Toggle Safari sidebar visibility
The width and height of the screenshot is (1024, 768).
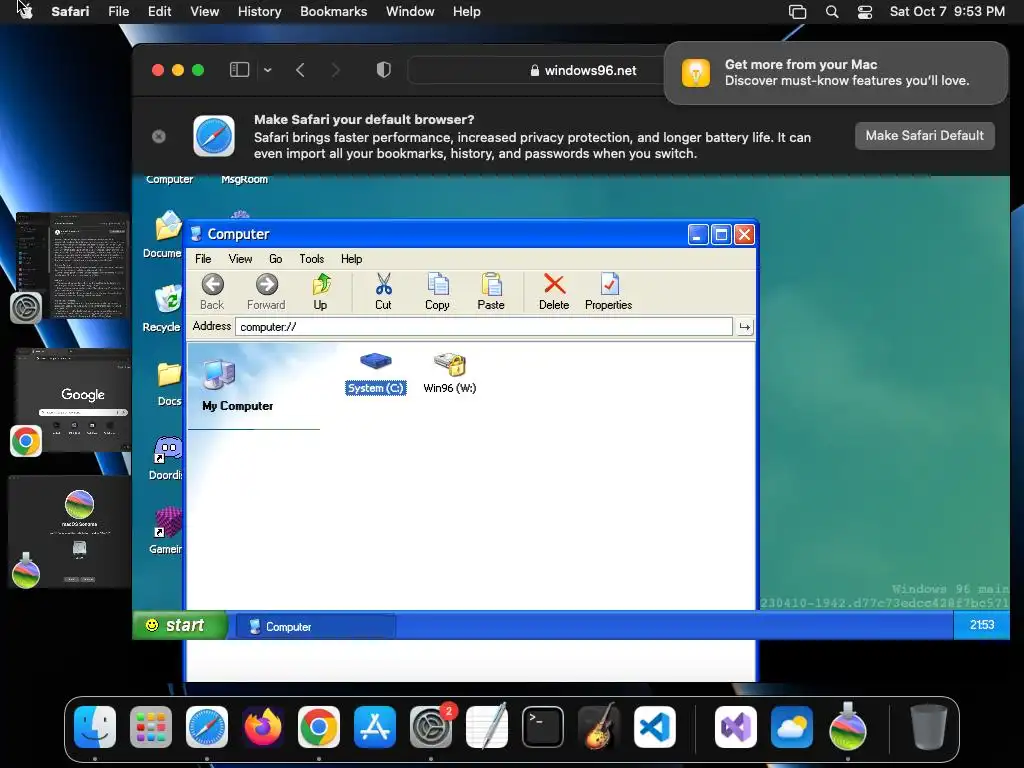240,70
